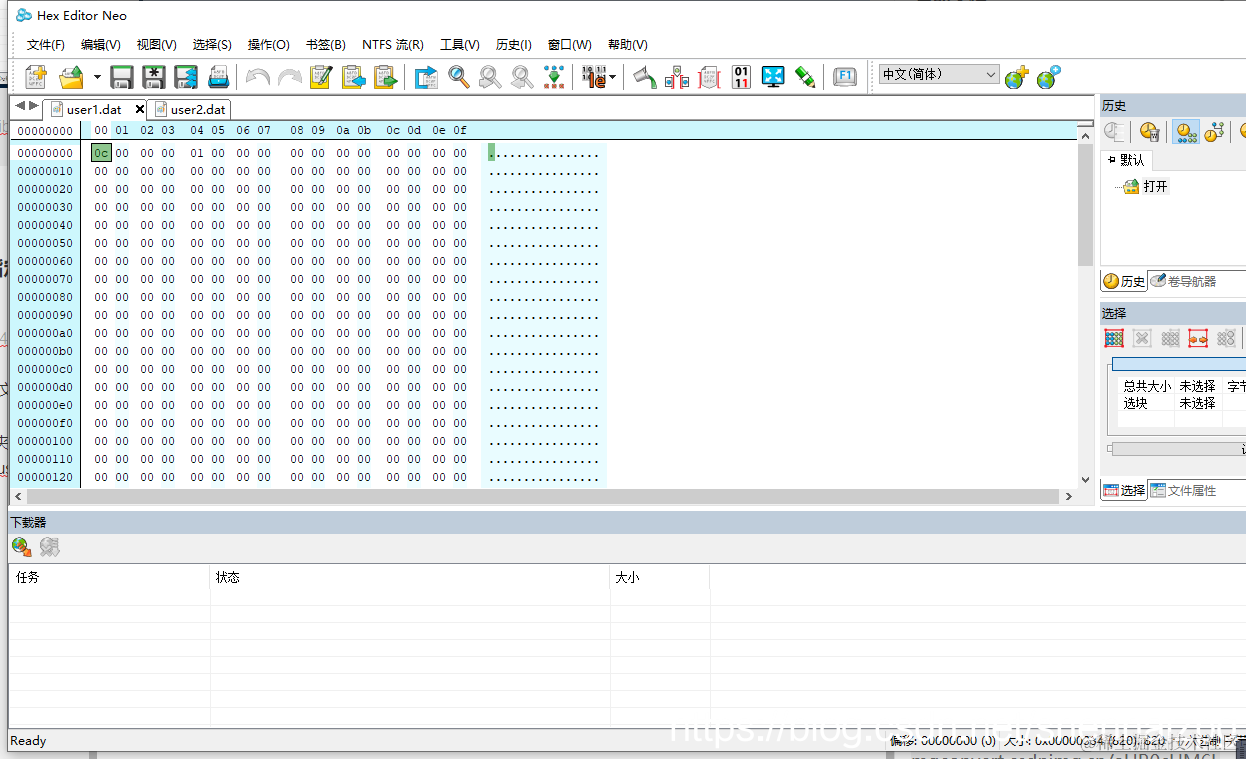Click the select-all grid icon in 选择 panel
1246x759 pixels.
1114,338
